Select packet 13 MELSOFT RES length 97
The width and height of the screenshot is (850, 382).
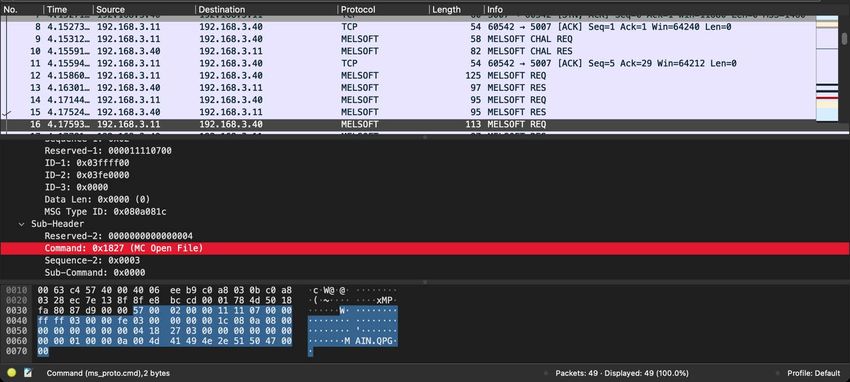tap(408, 88)
